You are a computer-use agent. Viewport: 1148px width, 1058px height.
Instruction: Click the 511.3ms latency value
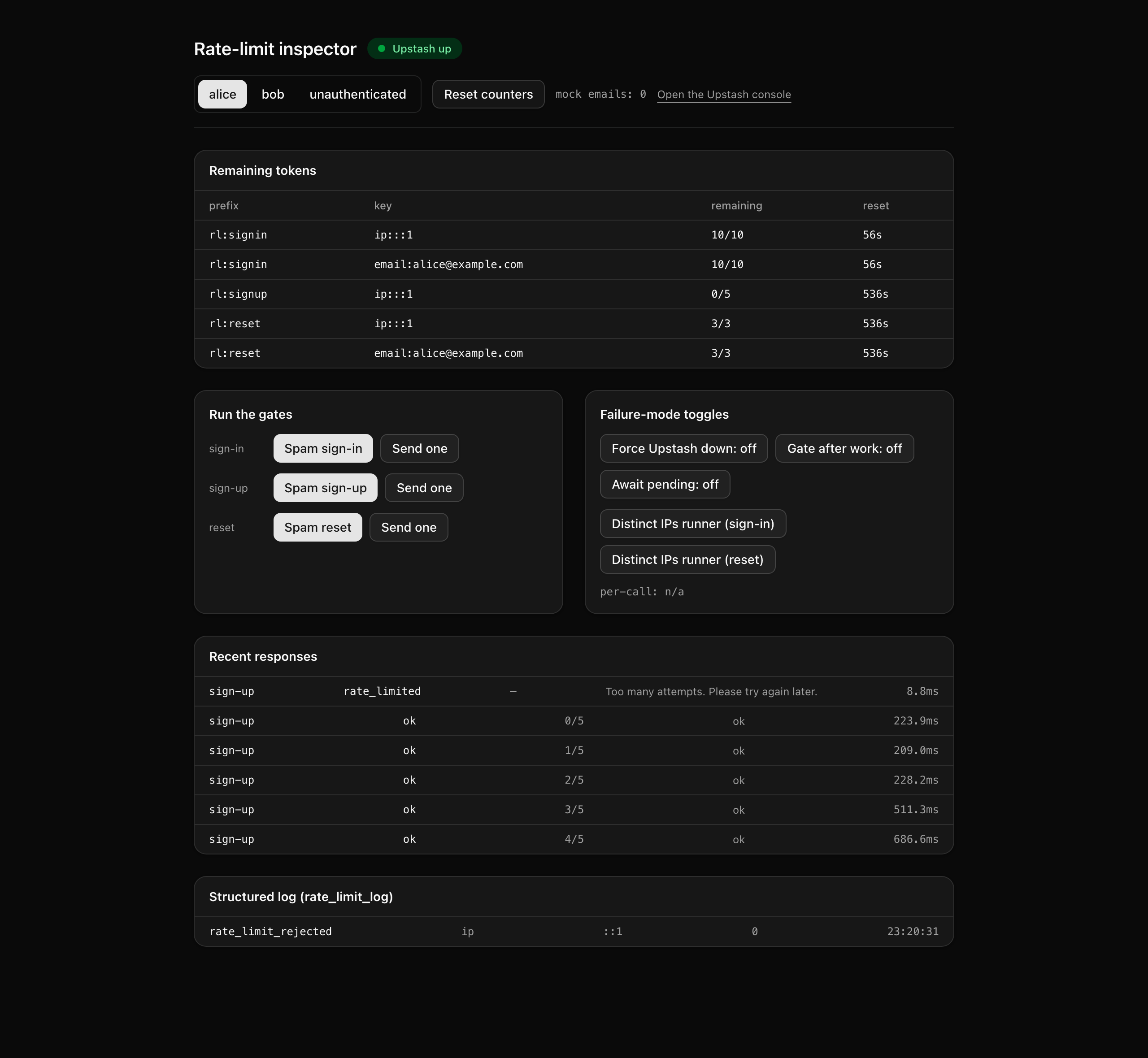point(916,810)
